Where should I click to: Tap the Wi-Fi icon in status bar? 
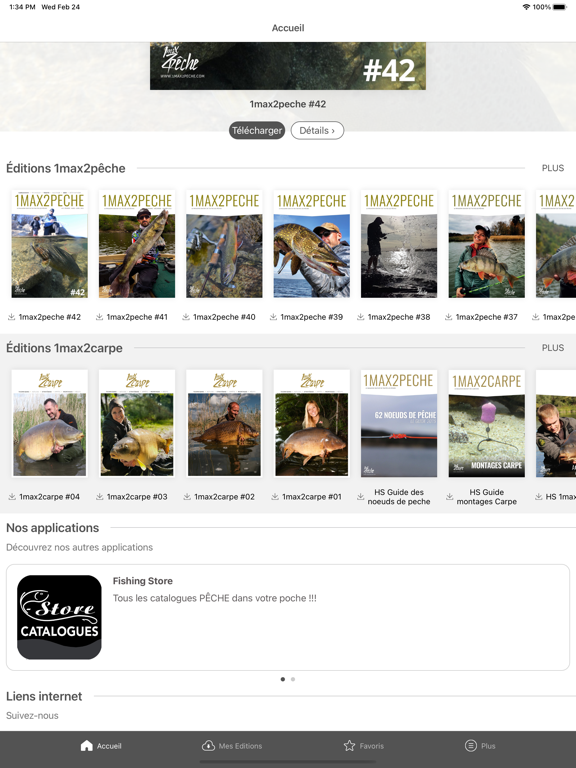527,7
